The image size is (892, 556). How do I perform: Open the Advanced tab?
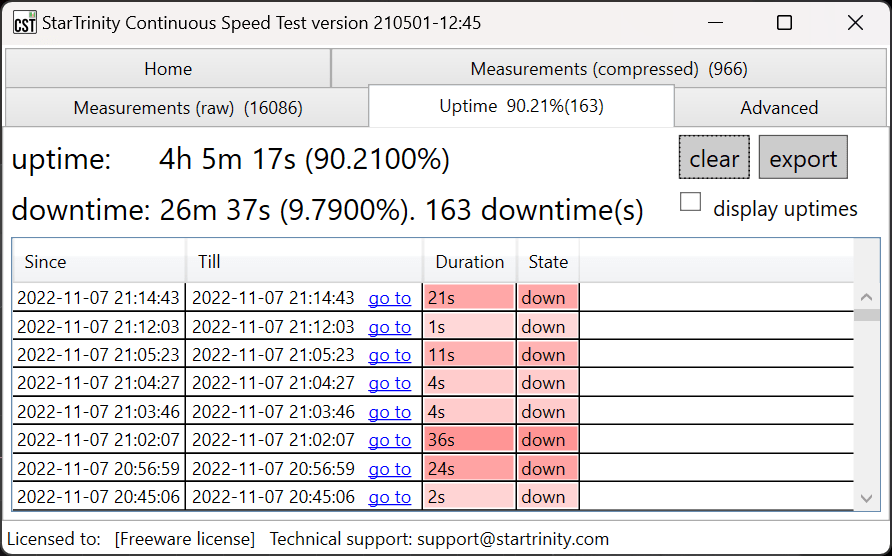(779, 108)
